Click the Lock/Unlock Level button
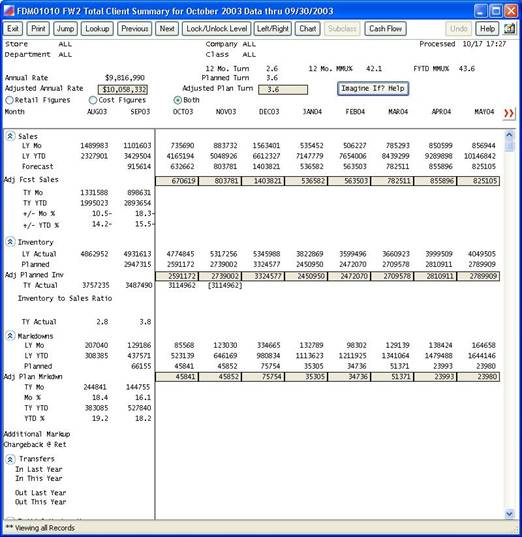The width and height of the screenshot is (522, 537). [x=216, y=29]
